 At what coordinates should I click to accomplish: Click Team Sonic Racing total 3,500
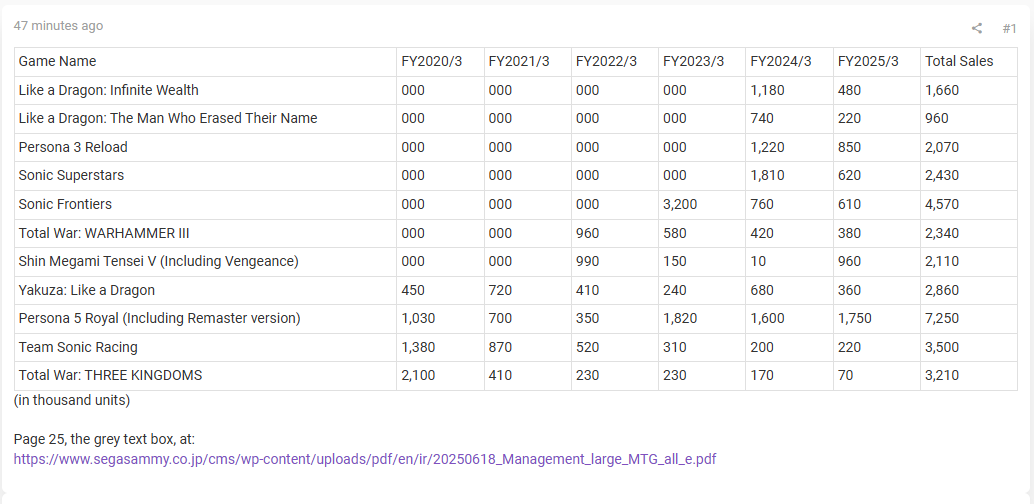pyautogui.click(x=969, y=347)
